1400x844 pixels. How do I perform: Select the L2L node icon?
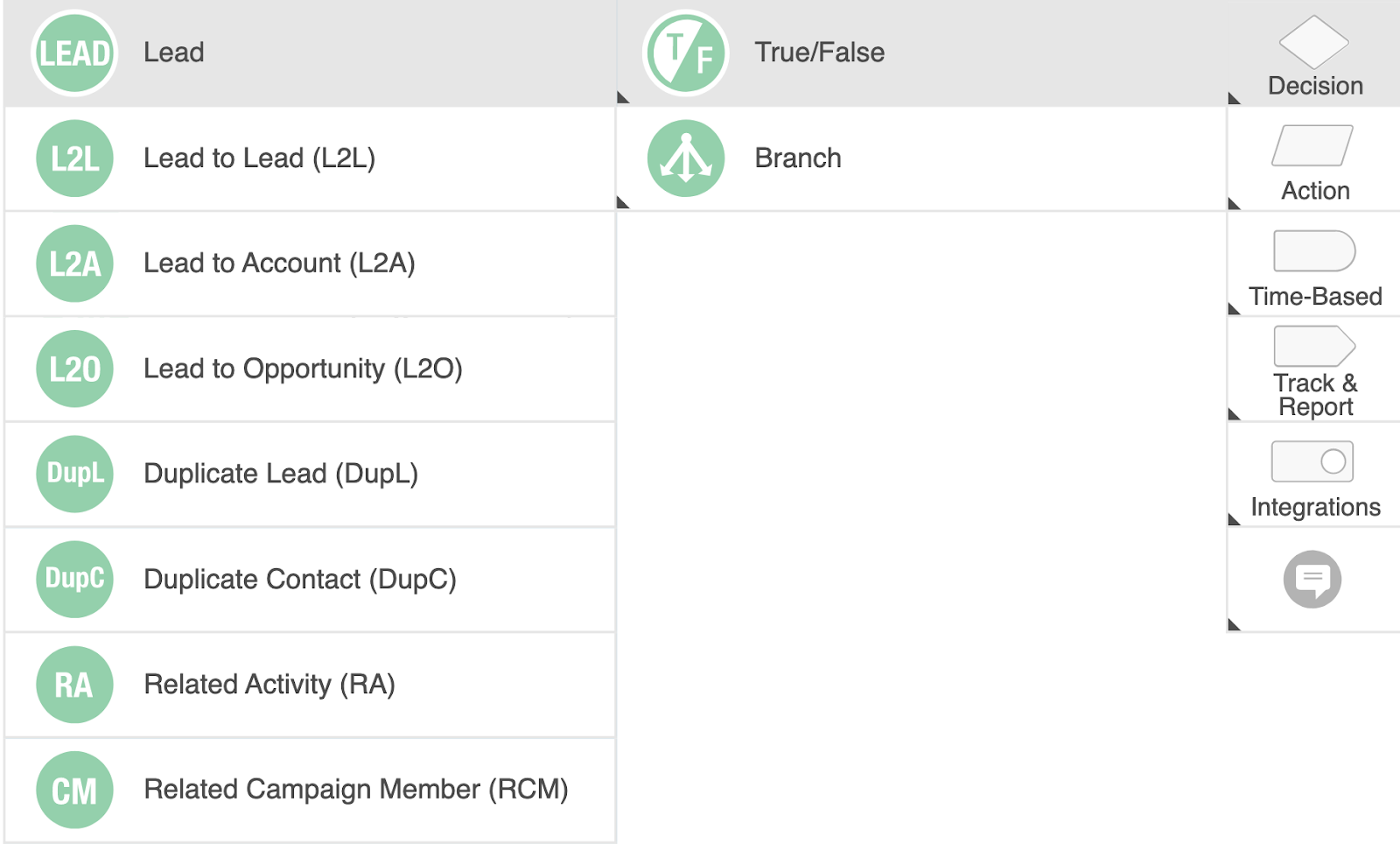[x=74, y=158]
